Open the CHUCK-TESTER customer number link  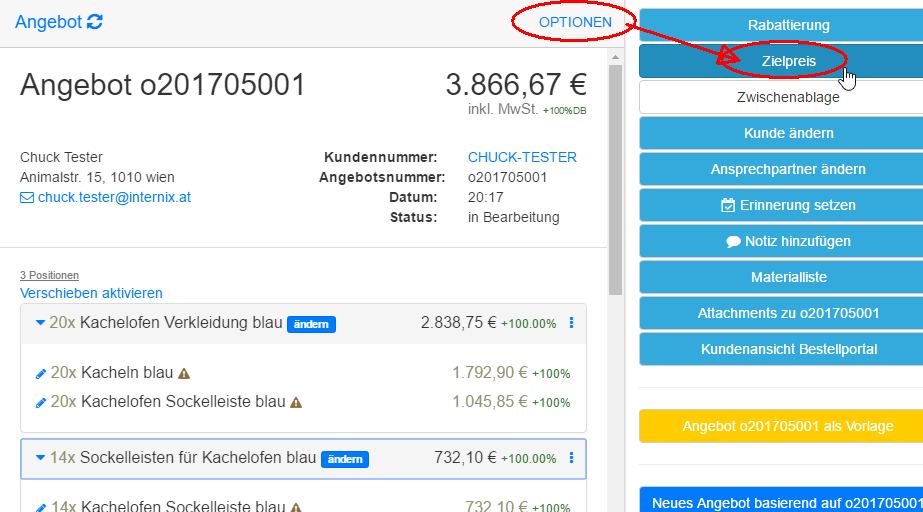[x=522, y=157]
